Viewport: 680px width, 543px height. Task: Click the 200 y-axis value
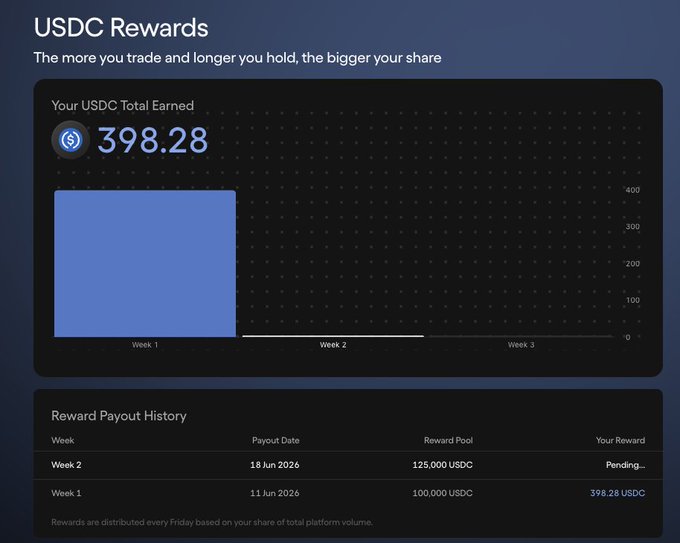[632, 264]
